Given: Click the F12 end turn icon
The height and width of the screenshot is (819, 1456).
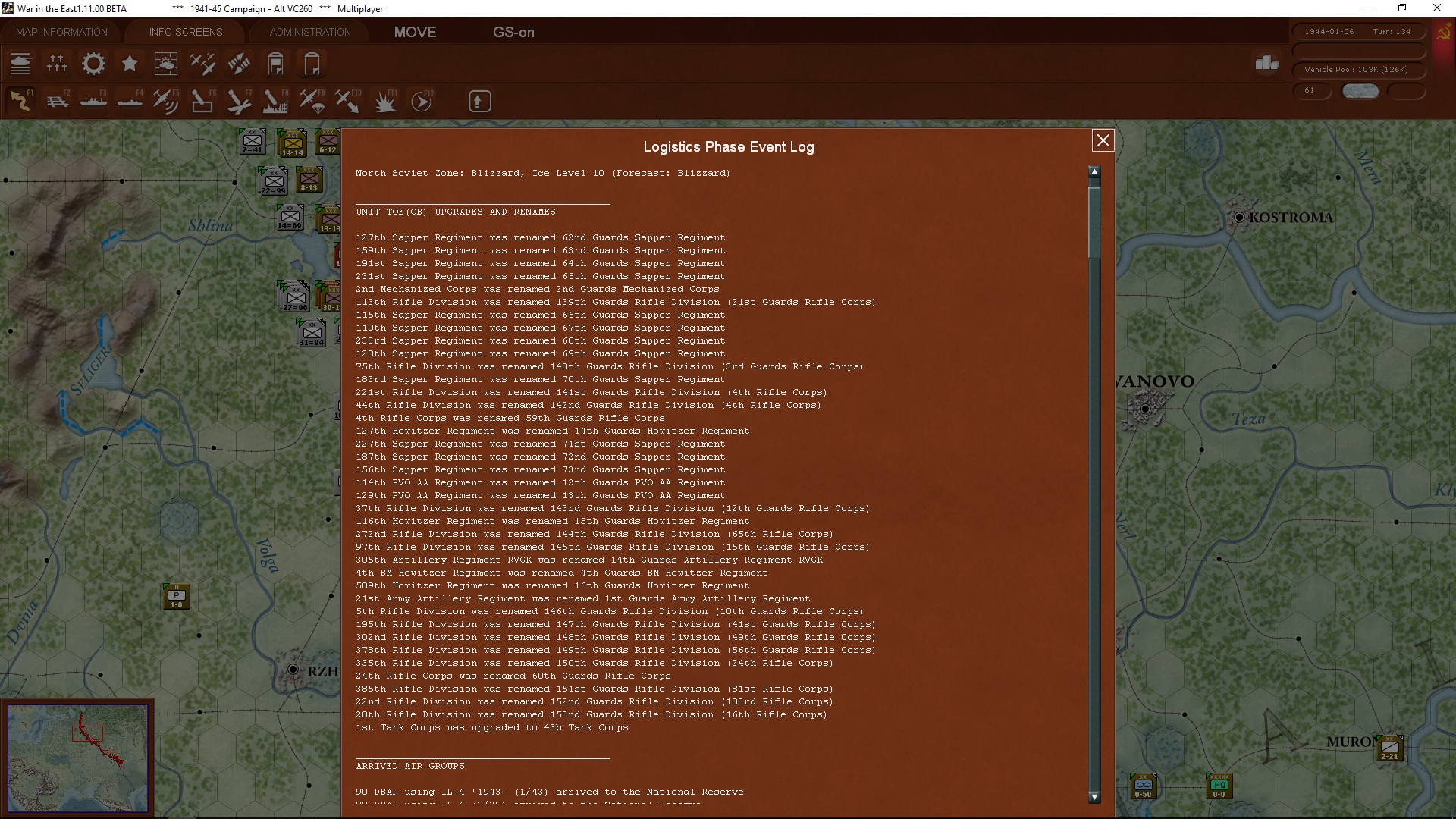Looking at the screenshot, I should [422, 101].
